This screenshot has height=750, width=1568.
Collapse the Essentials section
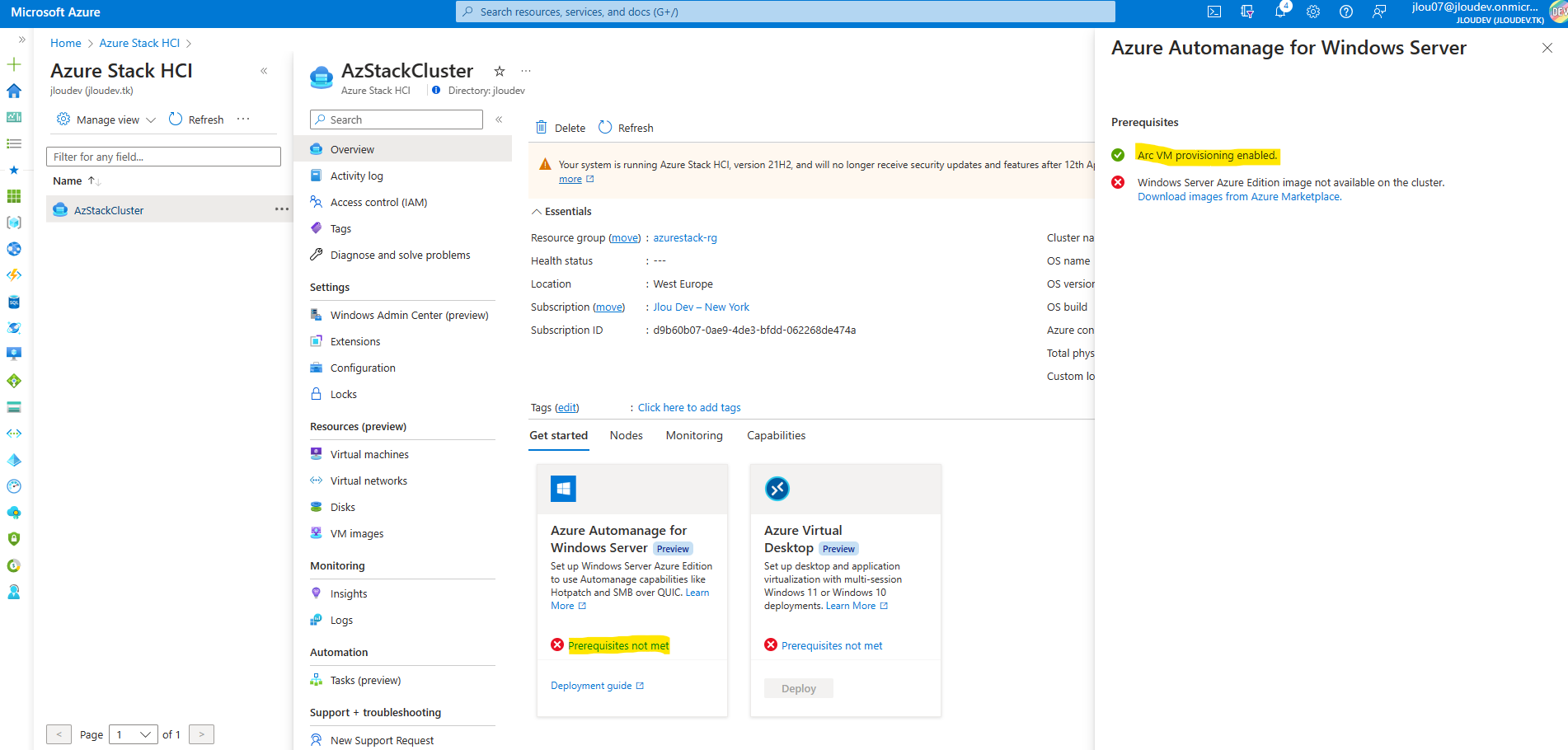561,212
